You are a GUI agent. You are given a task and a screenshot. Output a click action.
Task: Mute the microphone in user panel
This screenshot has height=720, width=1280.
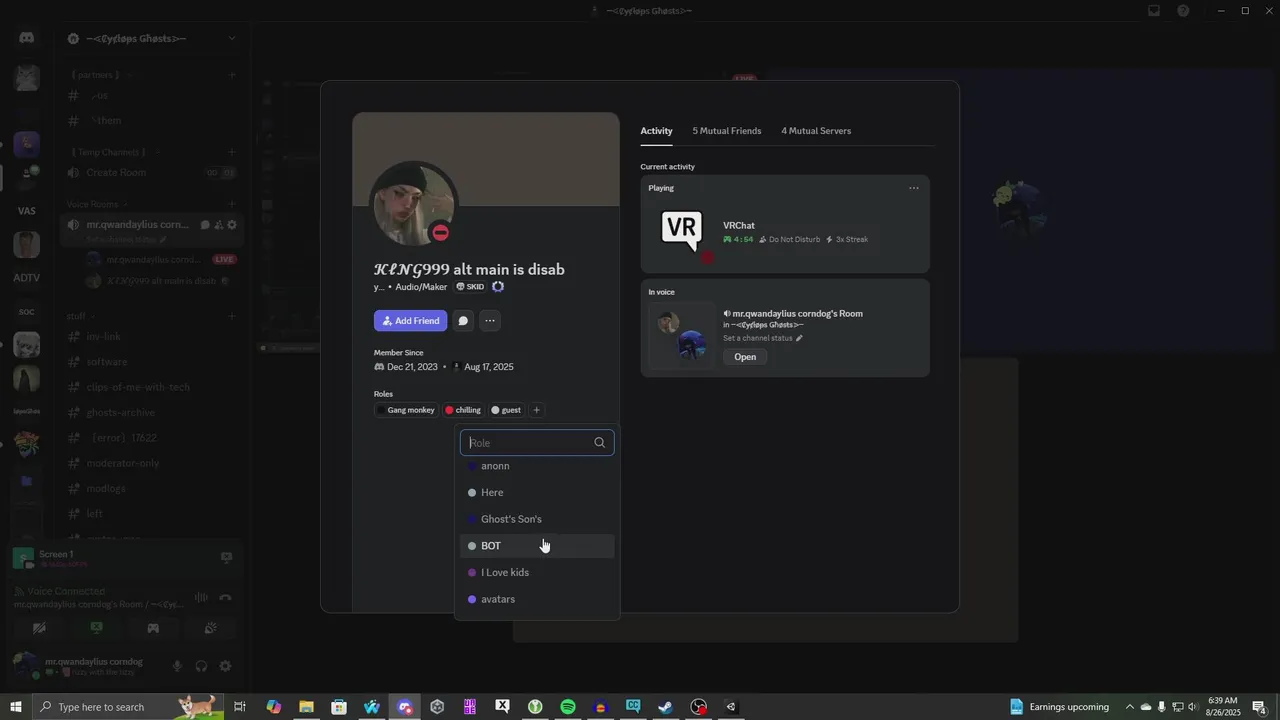pyautogui.click(x=177, y=666)
